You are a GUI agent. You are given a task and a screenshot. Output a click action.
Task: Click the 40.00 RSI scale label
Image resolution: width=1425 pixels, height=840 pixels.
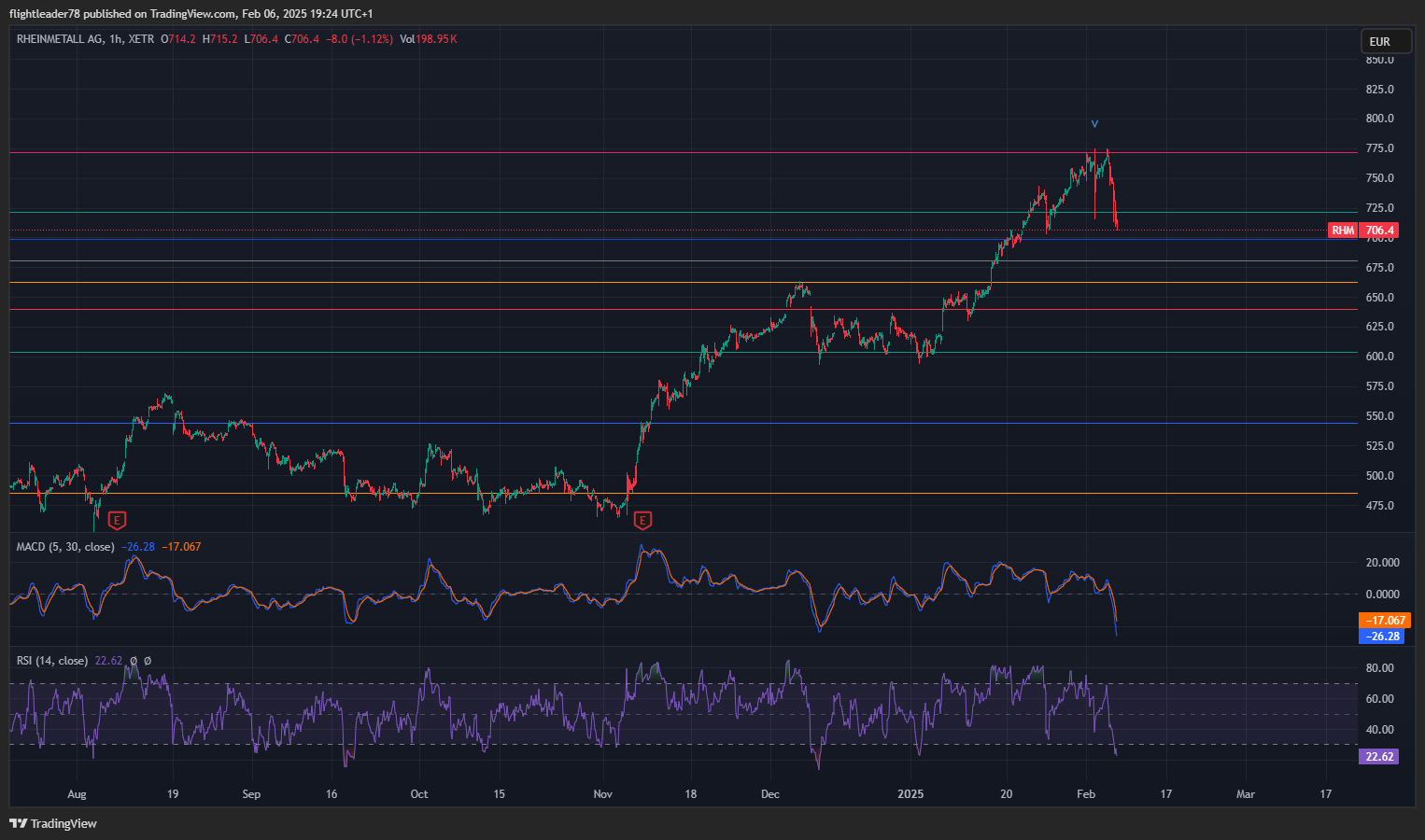(1379, 730)
